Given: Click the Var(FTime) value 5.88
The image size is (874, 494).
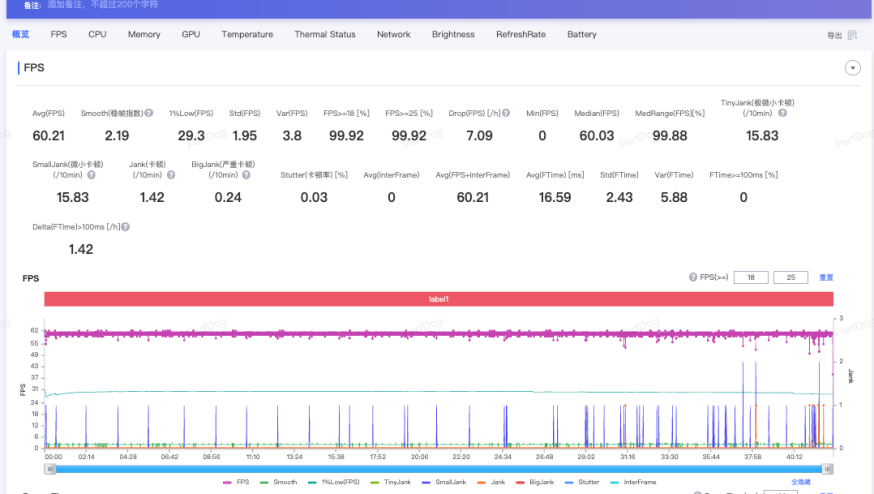Looking at the screenshot, I should click(674, 197).
